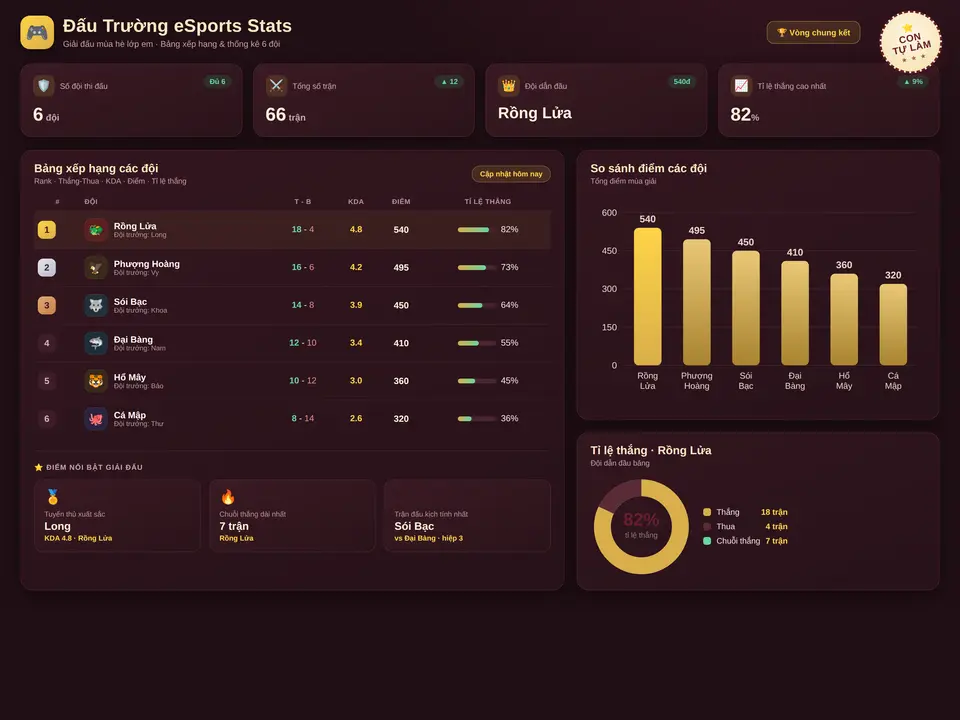Click the Thắng yellow legend swatch
960x720 pixels.
[x=707, y=512]
